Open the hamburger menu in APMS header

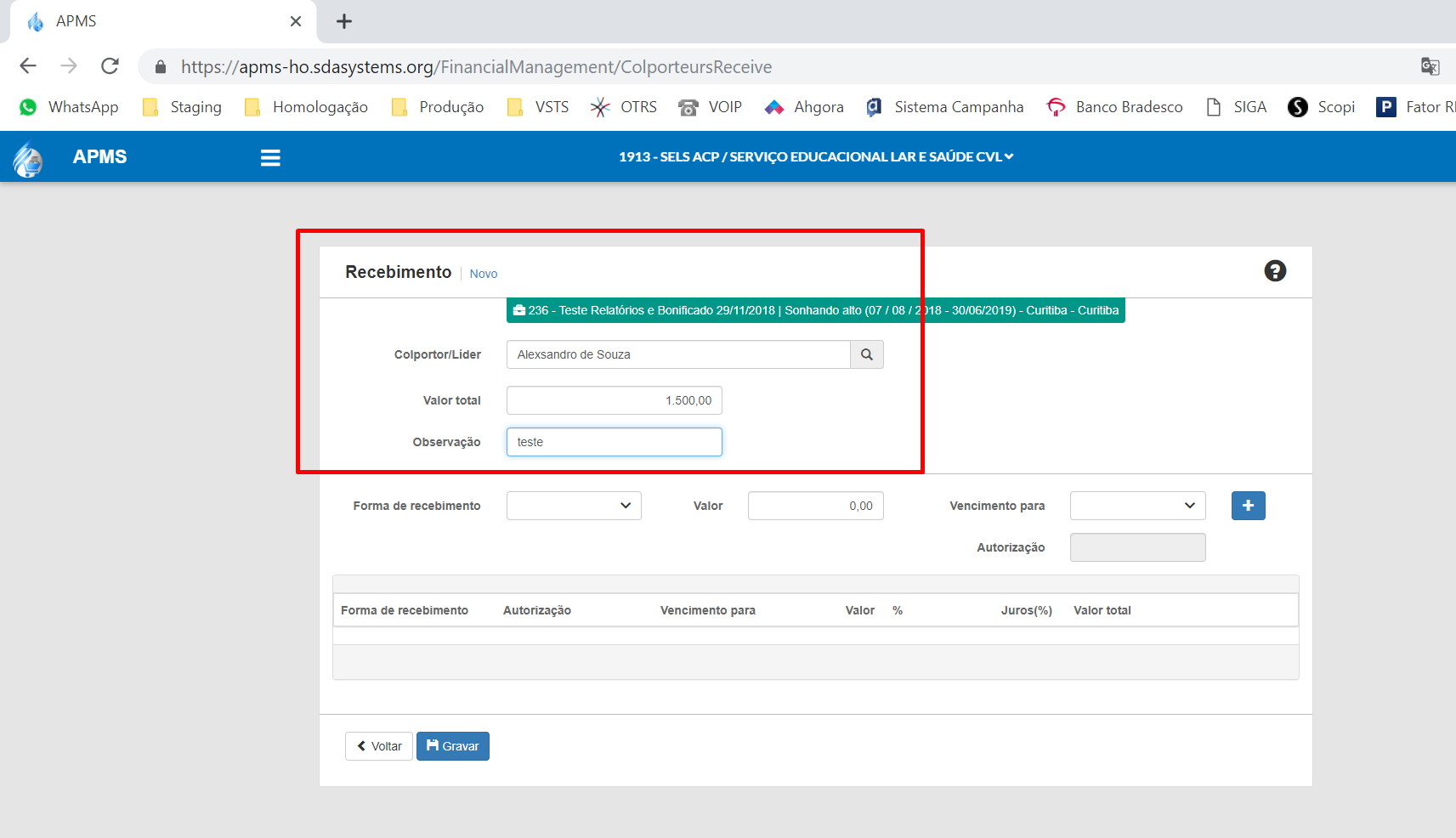[270, 157]
